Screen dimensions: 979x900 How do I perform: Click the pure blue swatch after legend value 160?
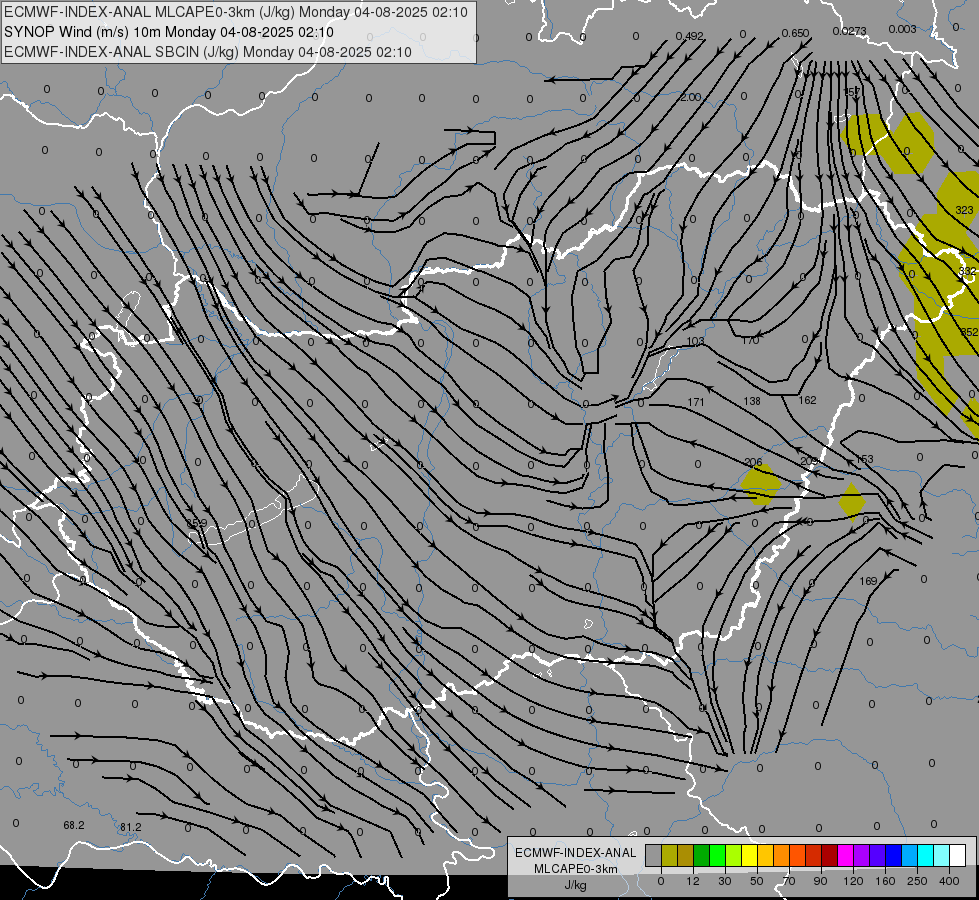coord(893,856)
